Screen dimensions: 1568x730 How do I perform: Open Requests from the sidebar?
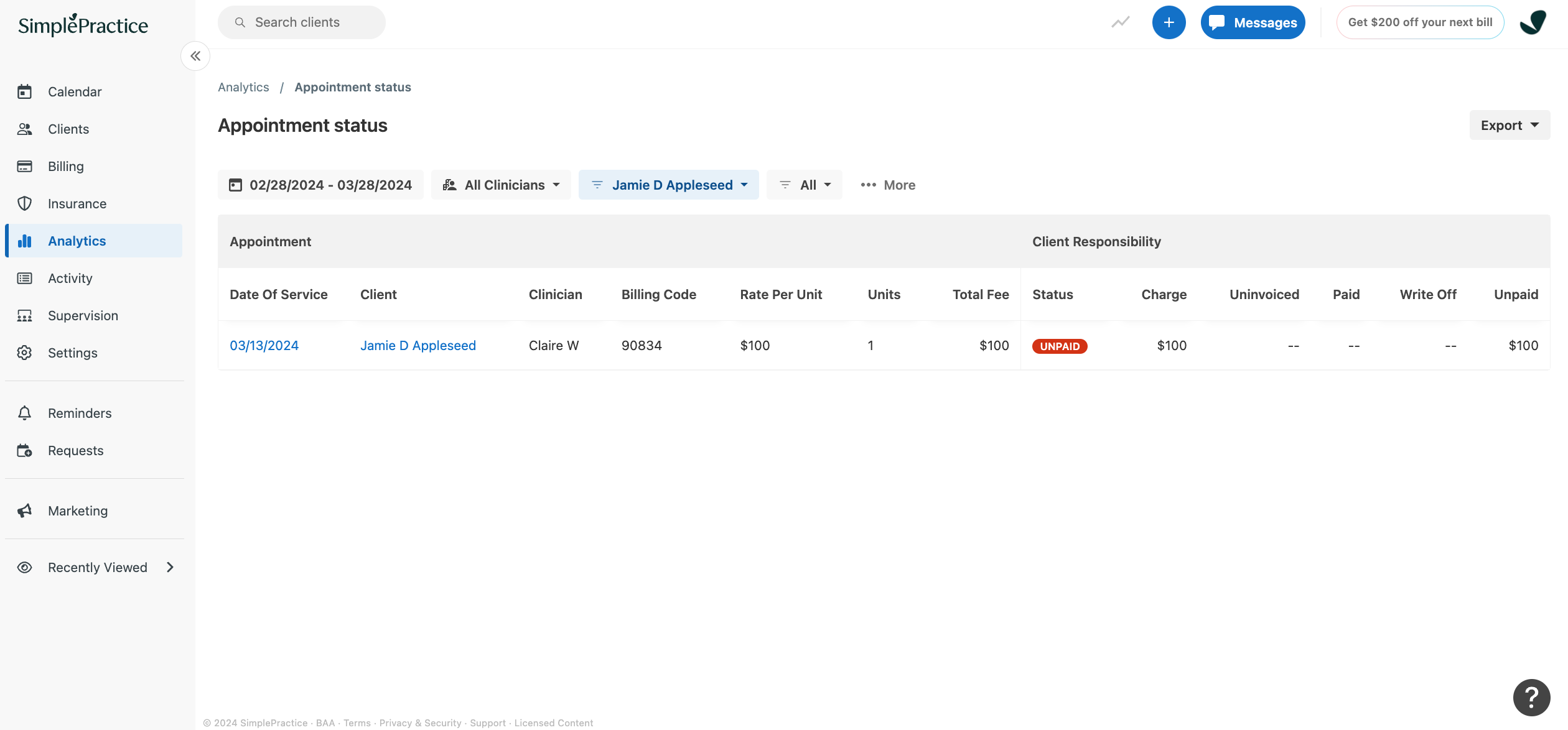tap(76, 450)
